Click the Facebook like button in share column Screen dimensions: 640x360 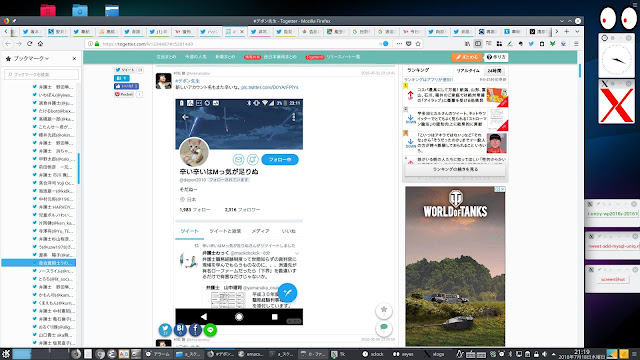pyautogui.click(x=127, y=86)
